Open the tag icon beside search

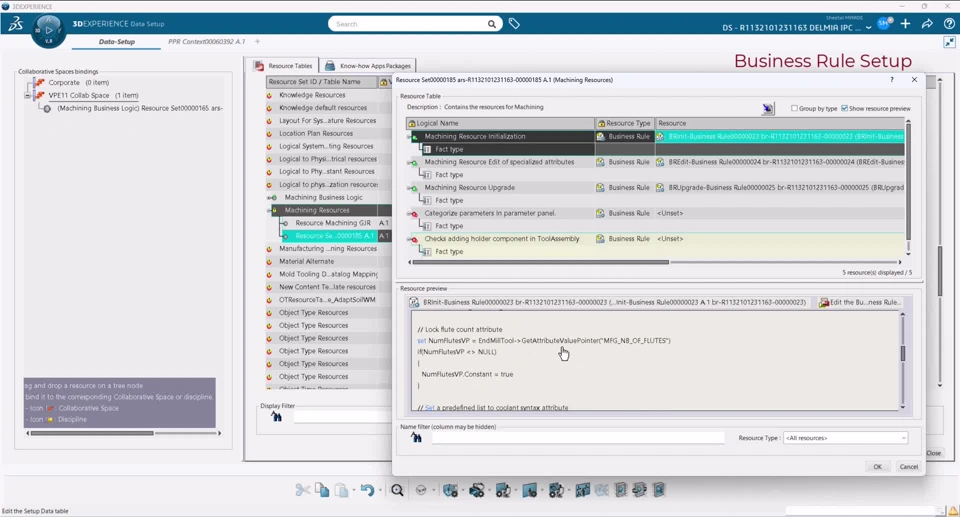point(514,24)
